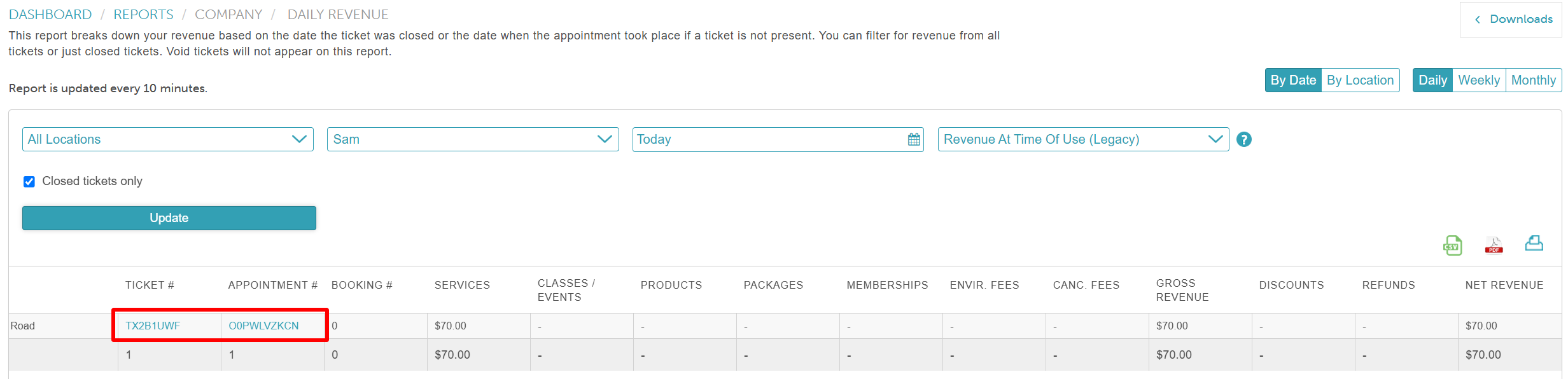This screenshot has height=379, width=1568.
Task: Click the Today date input field
Action: [x=764, y=139]
